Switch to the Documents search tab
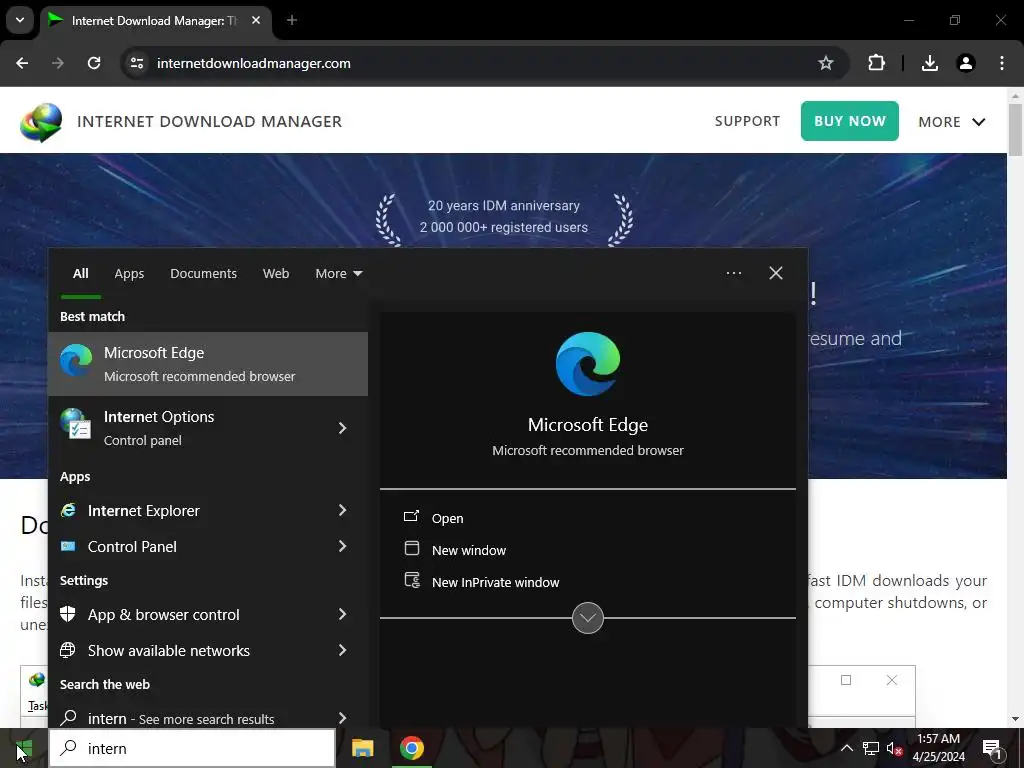The image size is (1024, 768). point(203,274)
